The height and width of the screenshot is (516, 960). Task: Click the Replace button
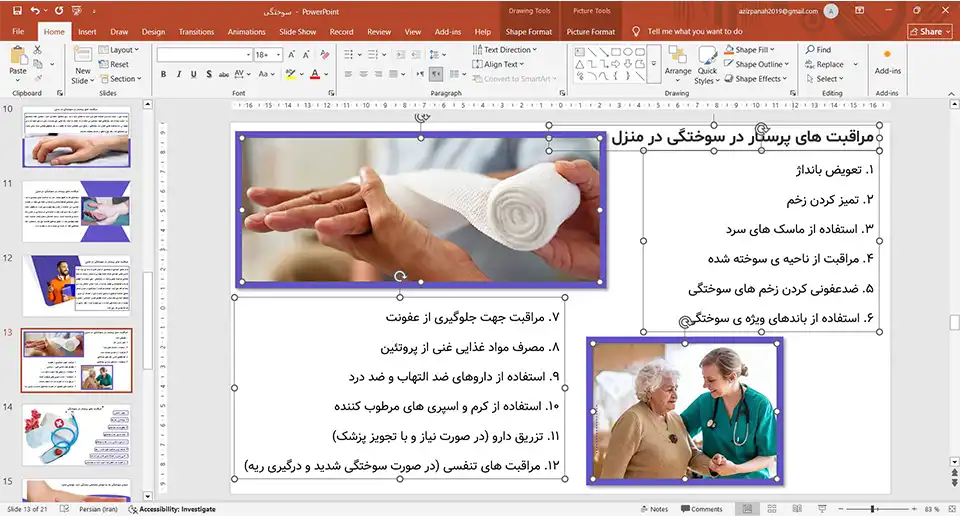coord(825,64)
